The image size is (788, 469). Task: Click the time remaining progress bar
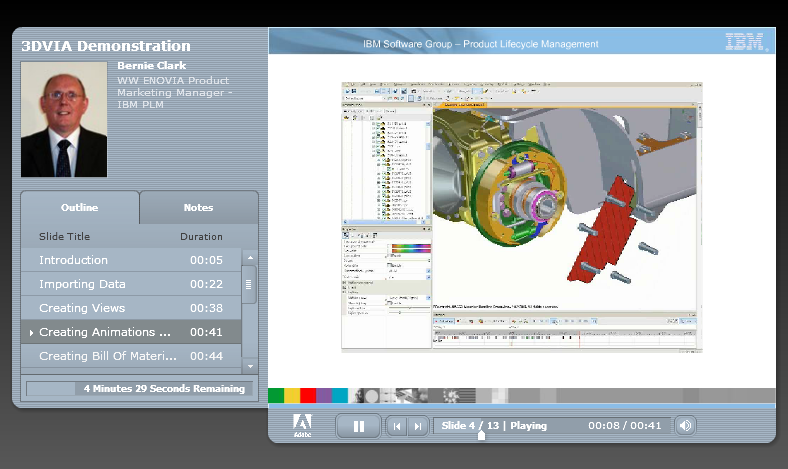point(139,389)
